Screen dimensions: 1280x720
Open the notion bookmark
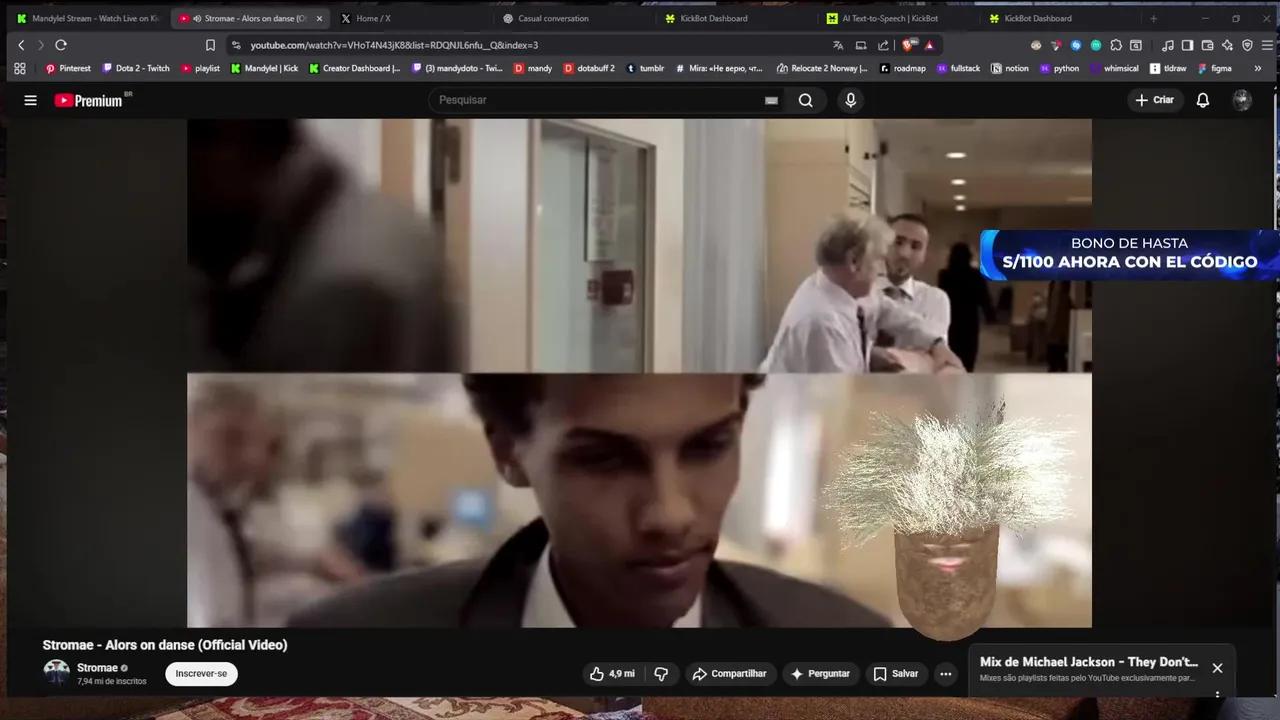click(1010, 68)
